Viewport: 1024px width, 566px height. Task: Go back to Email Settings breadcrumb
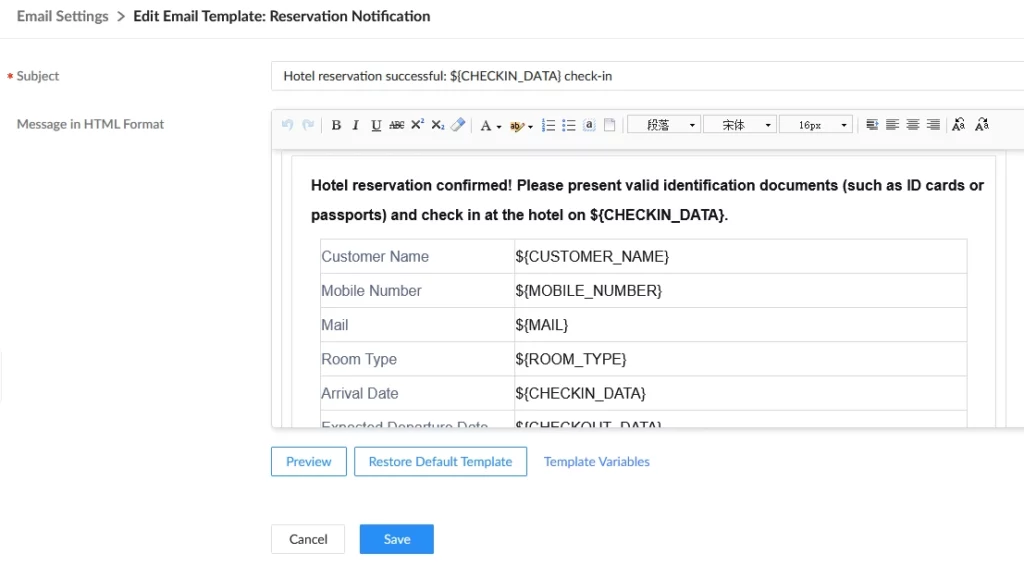(x=63, y=16)
